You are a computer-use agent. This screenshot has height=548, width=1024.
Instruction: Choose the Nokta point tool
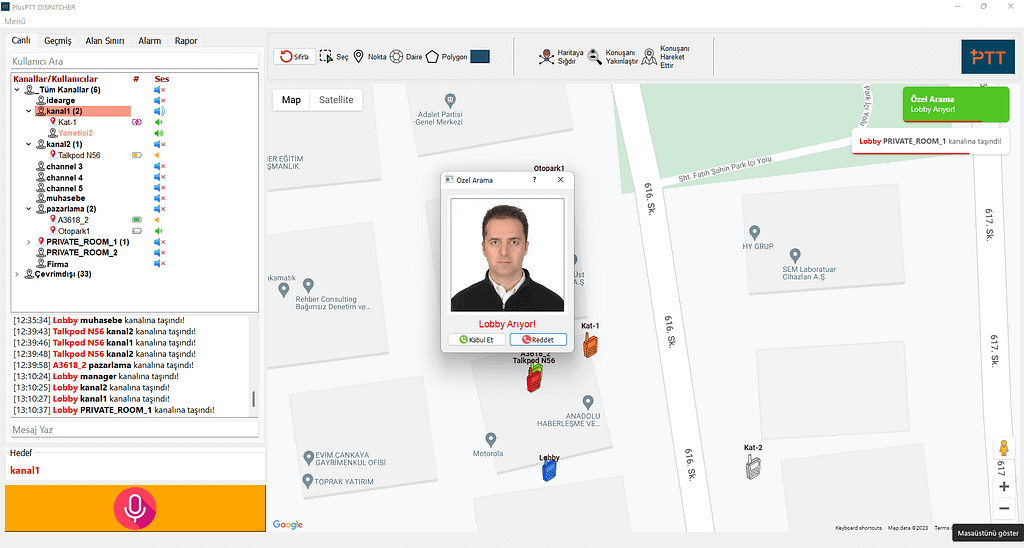(x=370, y=57)
